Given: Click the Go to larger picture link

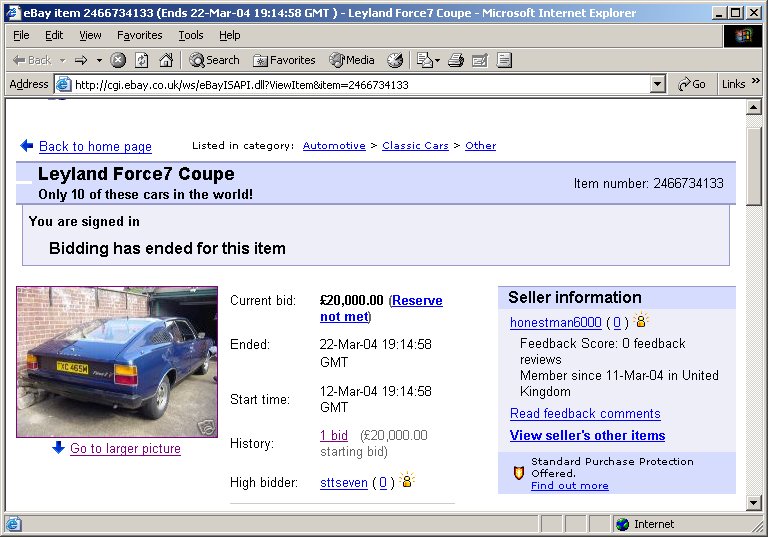Looking at the screenshot, I should [x=125, y=448].
